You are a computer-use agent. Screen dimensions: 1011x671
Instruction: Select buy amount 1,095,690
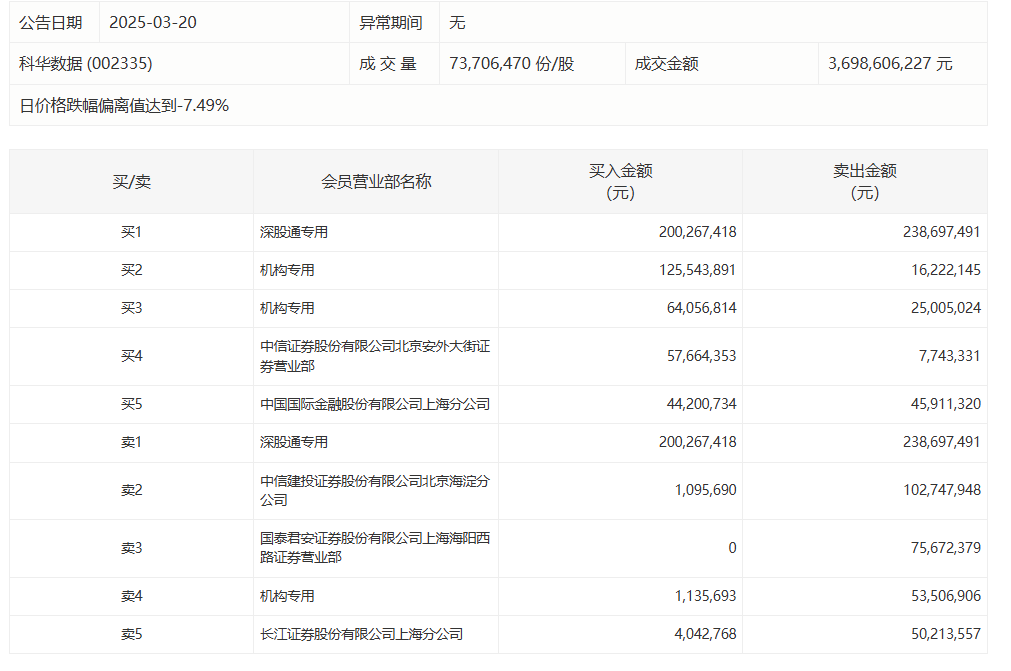point(705,491)
